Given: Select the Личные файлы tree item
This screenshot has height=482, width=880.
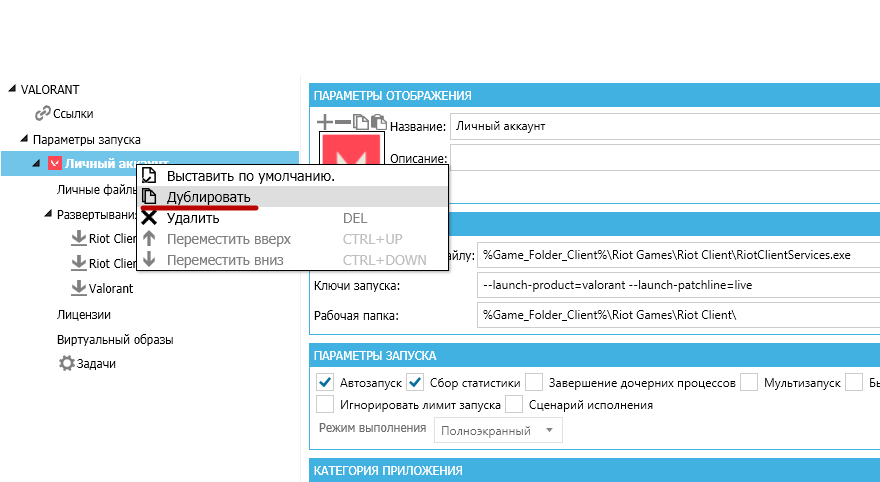Looking at the screenshot, I should tap(97, 190).
